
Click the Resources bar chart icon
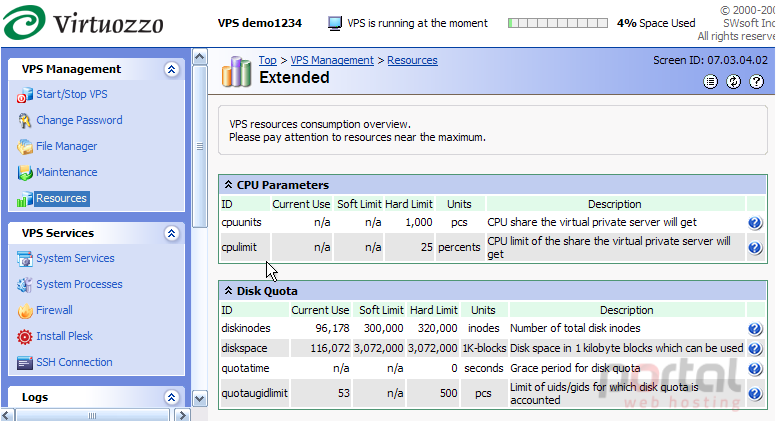tap(24, 199)
